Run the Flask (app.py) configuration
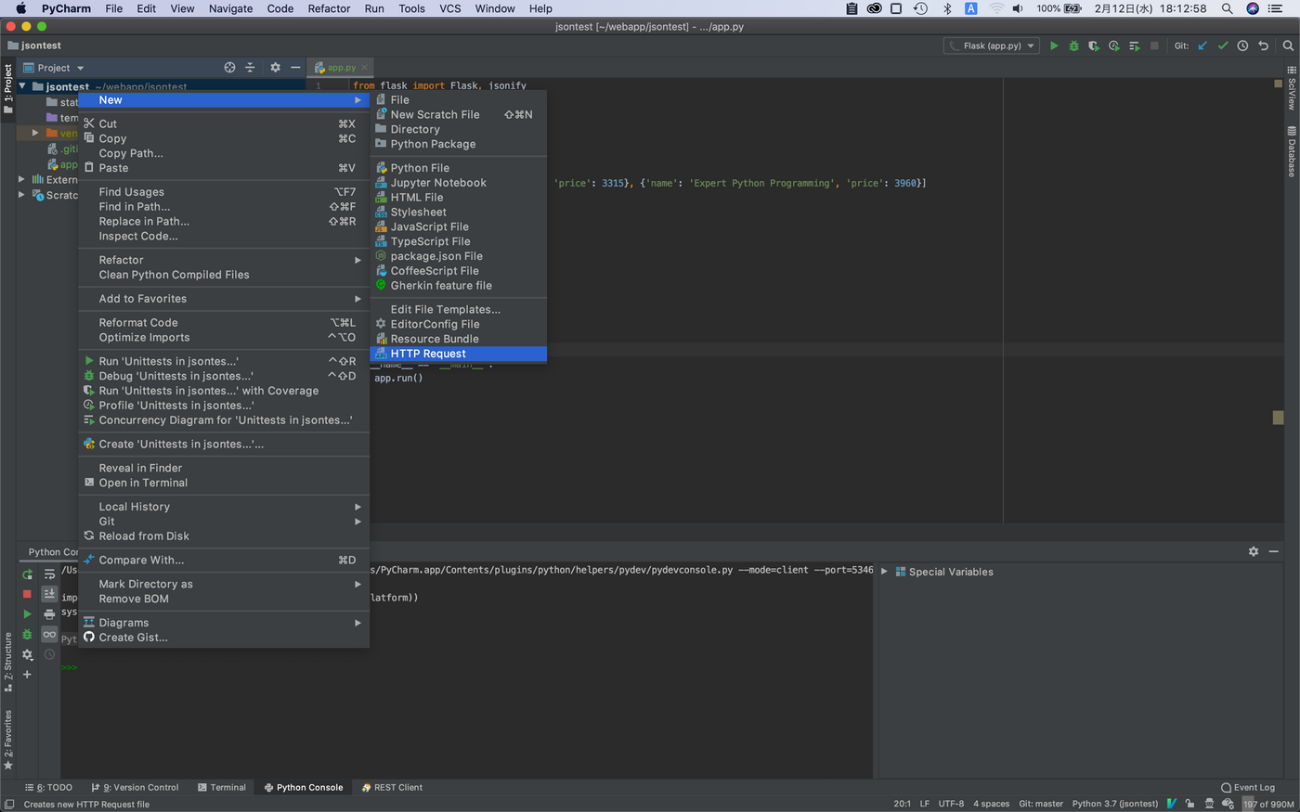Screen dimensions: 1300x812 pyautogui.click(x=1054, y=45)
